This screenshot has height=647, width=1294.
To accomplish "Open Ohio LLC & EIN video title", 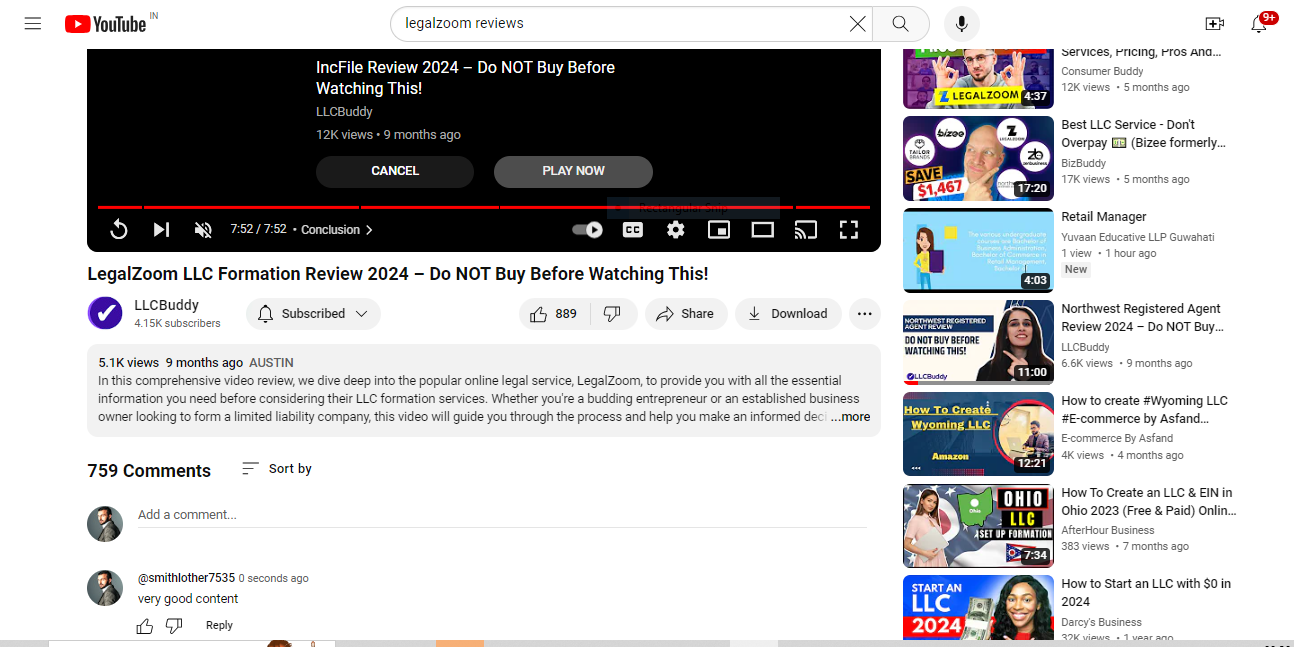I will pyautogui.click(x=1148, y=502).
